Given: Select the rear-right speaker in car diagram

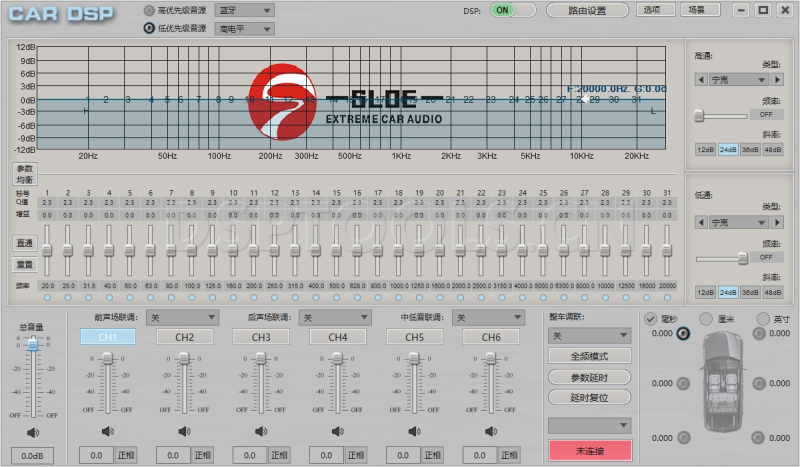Looking at the screenshot, I should [758, 438].
